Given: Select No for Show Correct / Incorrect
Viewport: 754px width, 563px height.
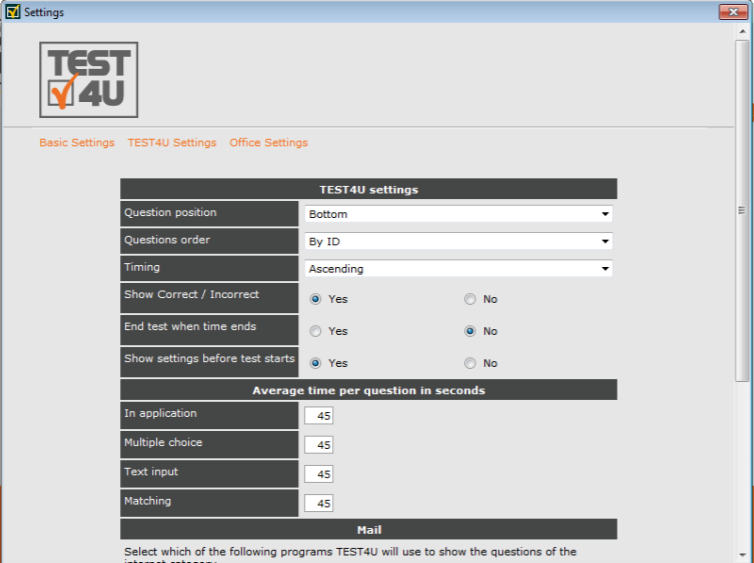Looking at the screenshot, I should pos(470,299).
